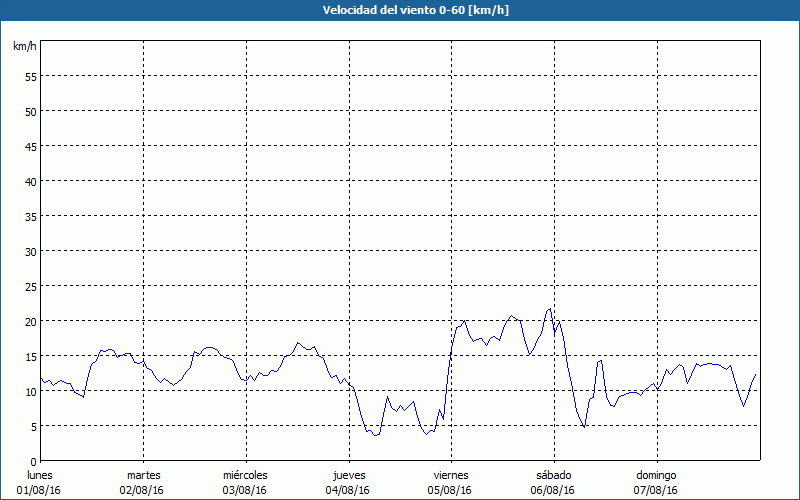Click the sharp dip just after sábado gridline

[x=584, y=427]
